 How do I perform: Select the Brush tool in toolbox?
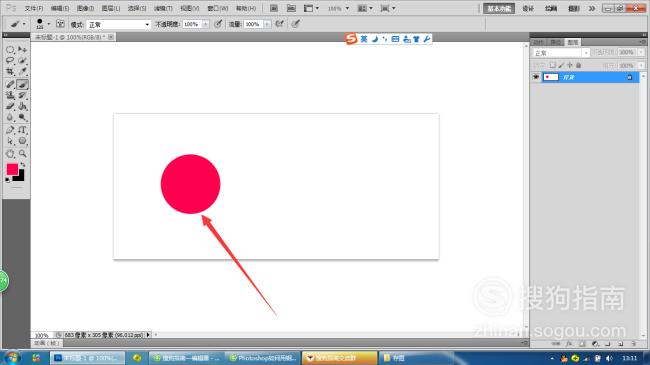22,84
